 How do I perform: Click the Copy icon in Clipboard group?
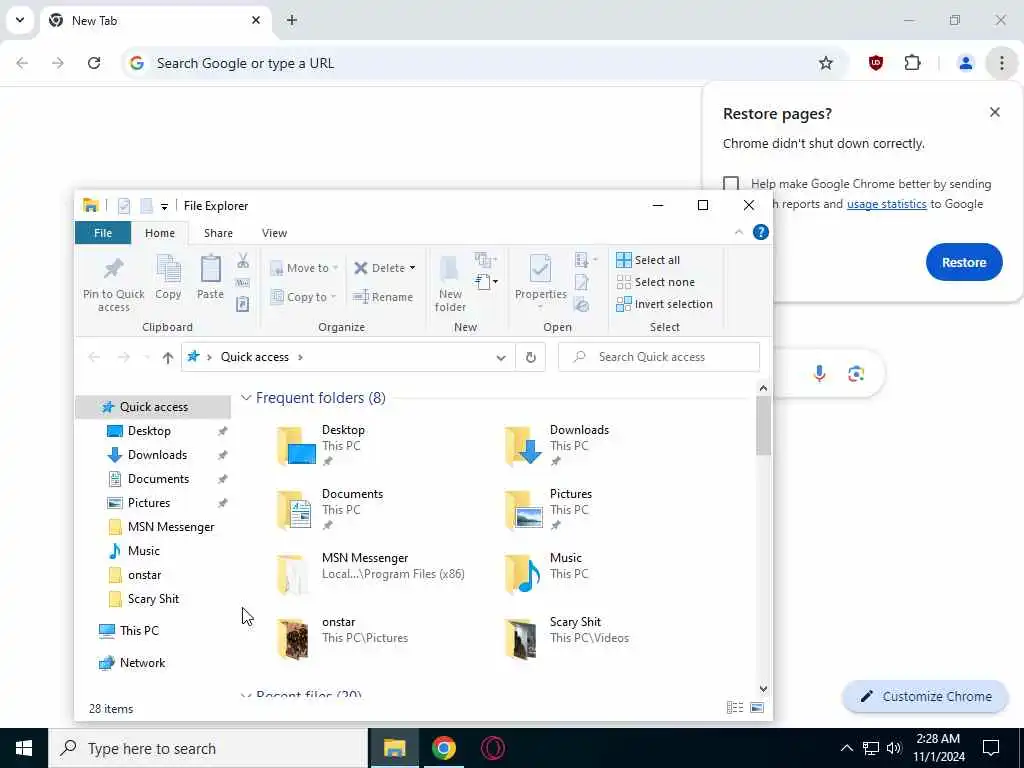coord(168,269)
